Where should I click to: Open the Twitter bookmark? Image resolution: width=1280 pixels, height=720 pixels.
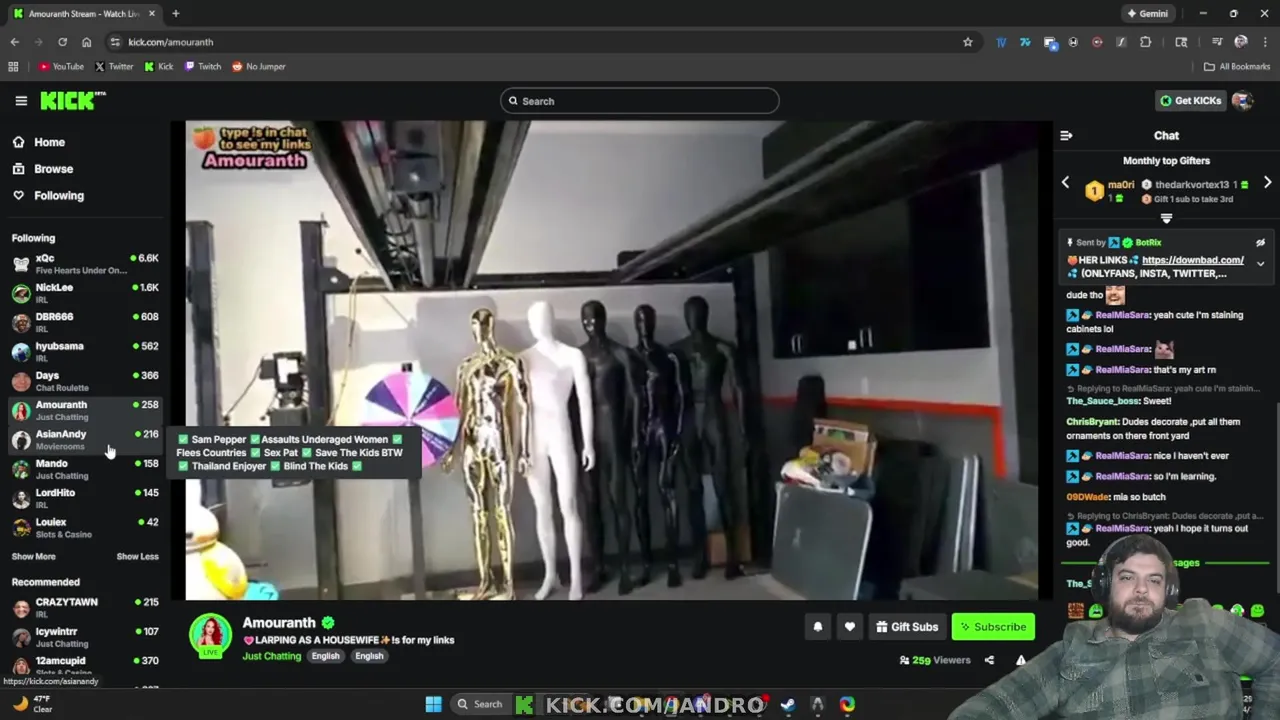click(114, 66)
